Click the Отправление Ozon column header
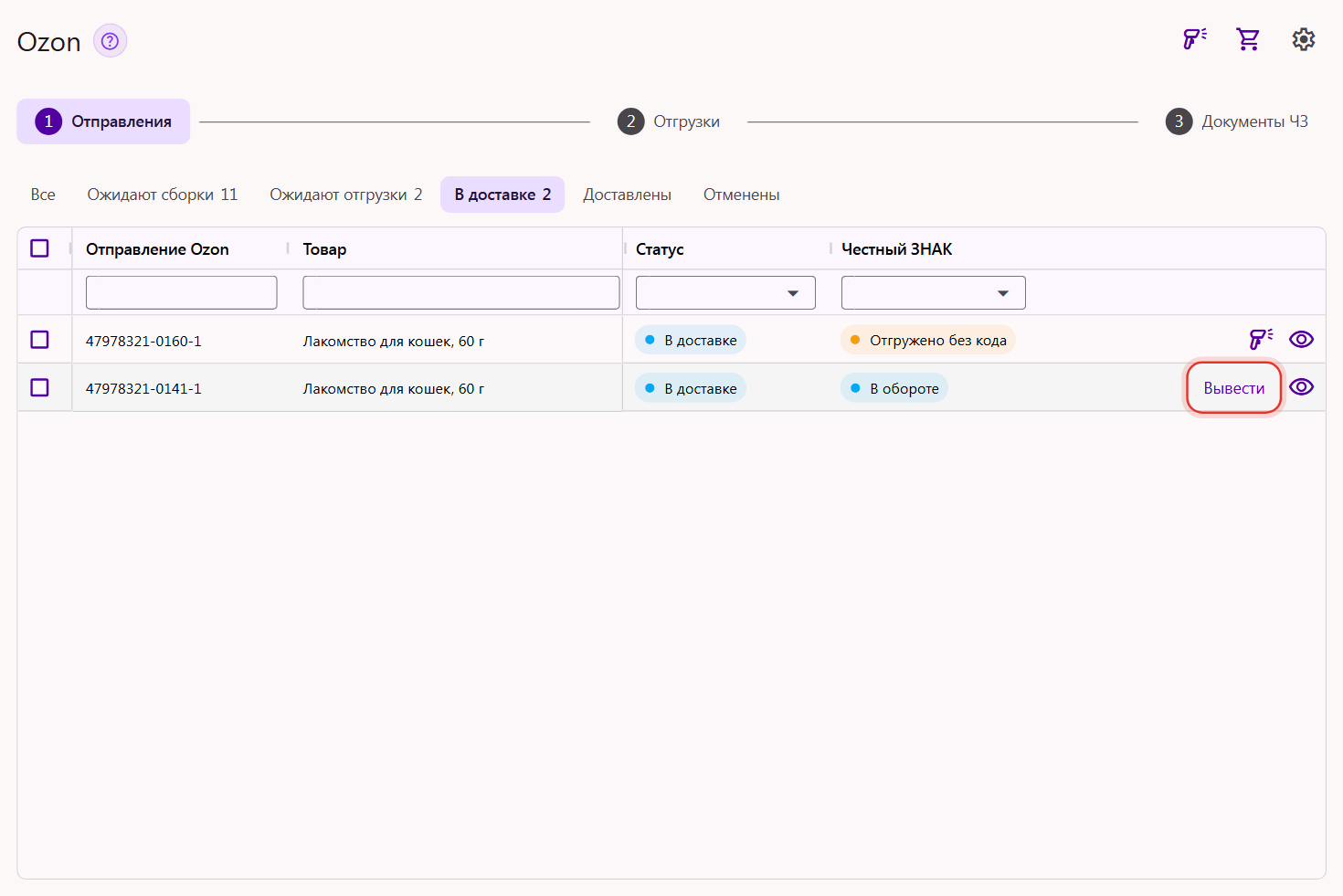 [x=157, y=249]
